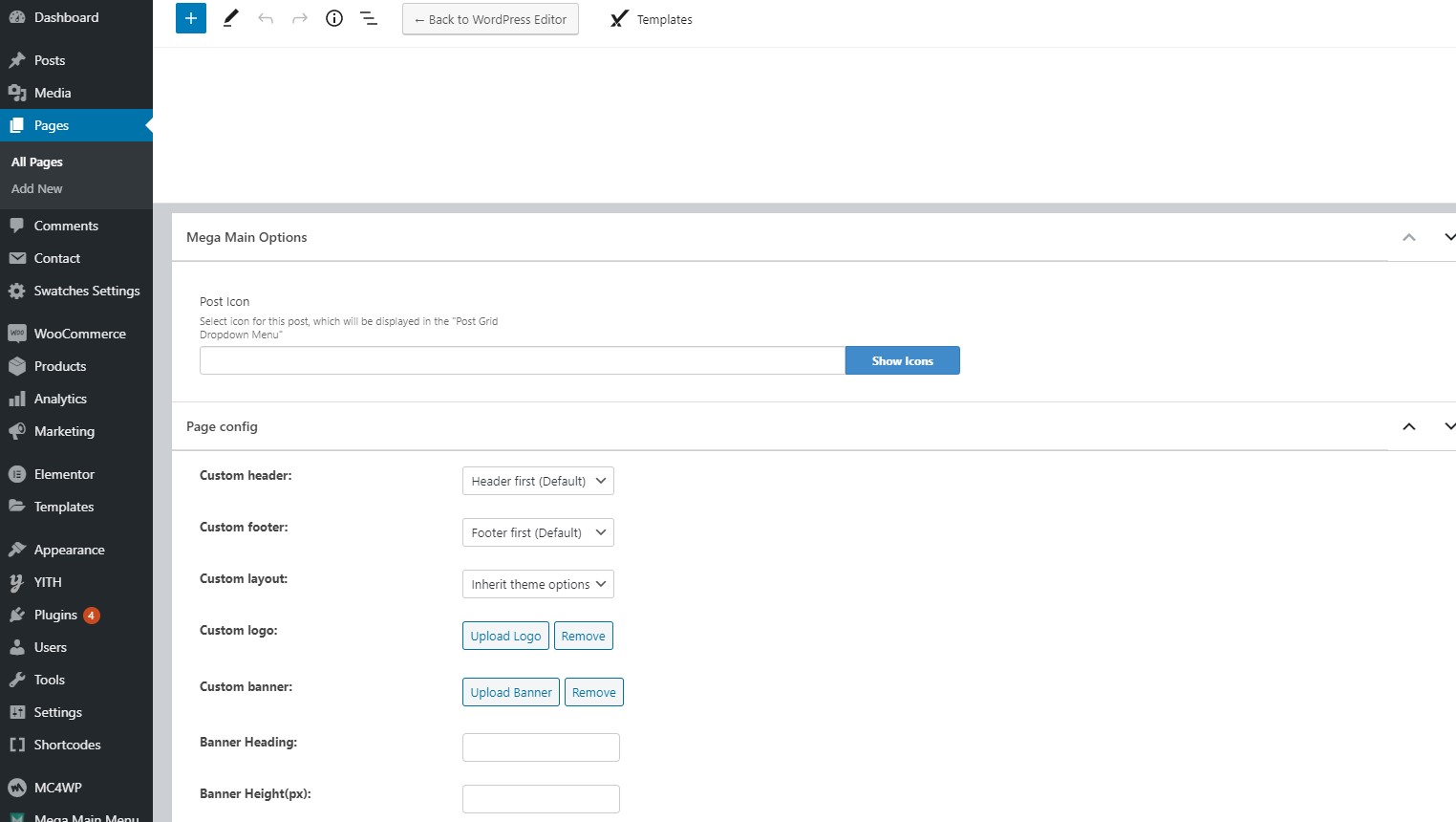Click the Show Icons button
This screenshot has width=1456, height=822.
(902, 360)
